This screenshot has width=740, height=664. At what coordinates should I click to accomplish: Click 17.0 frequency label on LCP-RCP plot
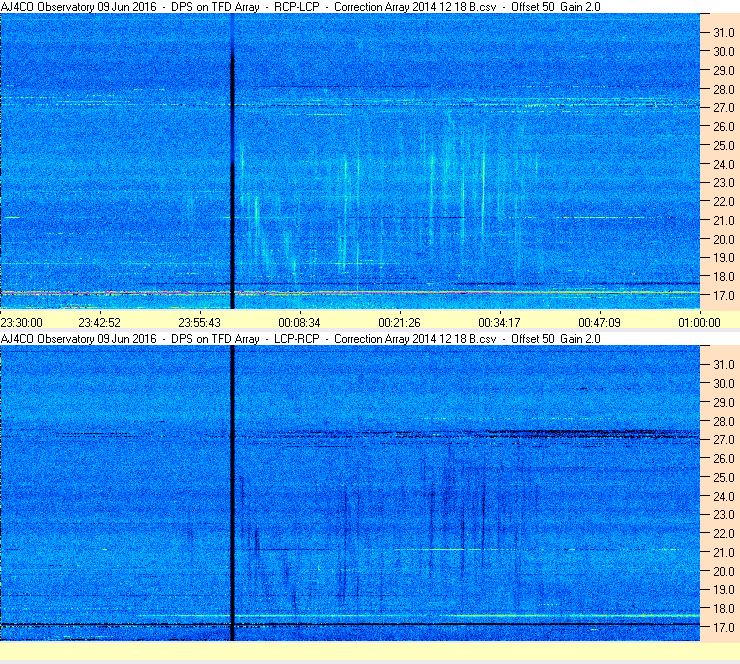click(724, 627)
